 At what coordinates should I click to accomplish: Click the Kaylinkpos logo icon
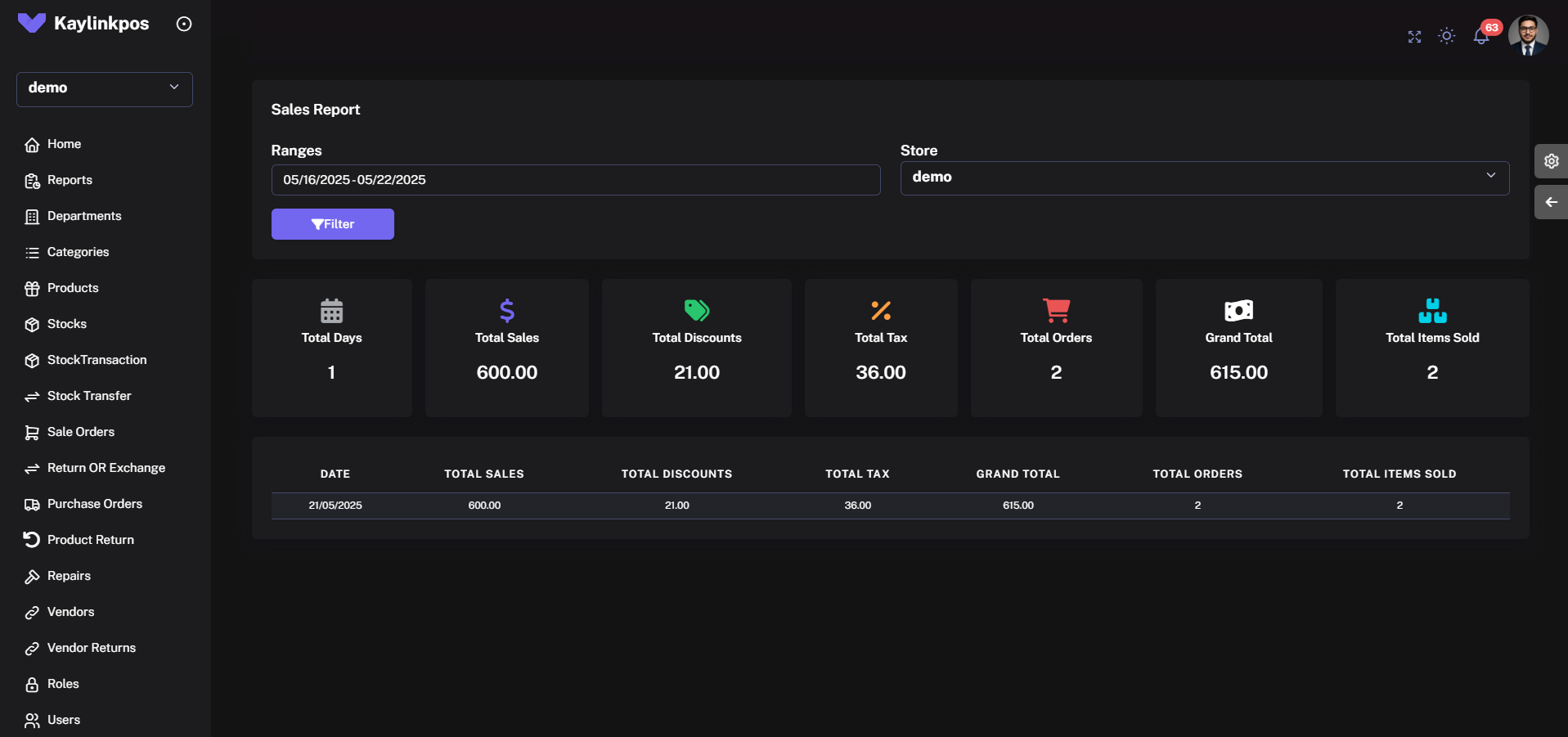click(32, 23)
